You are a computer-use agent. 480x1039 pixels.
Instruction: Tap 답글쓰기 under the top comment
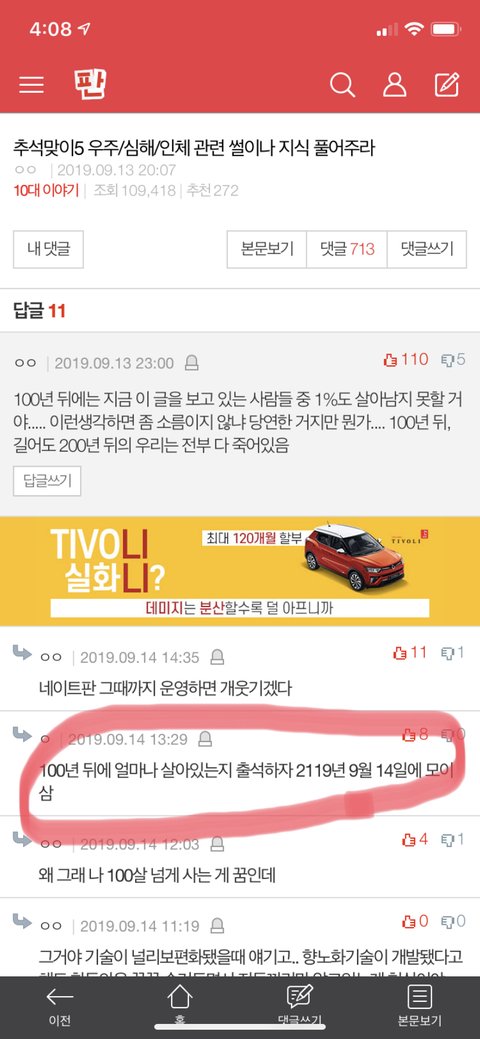(x=47, y=481)
